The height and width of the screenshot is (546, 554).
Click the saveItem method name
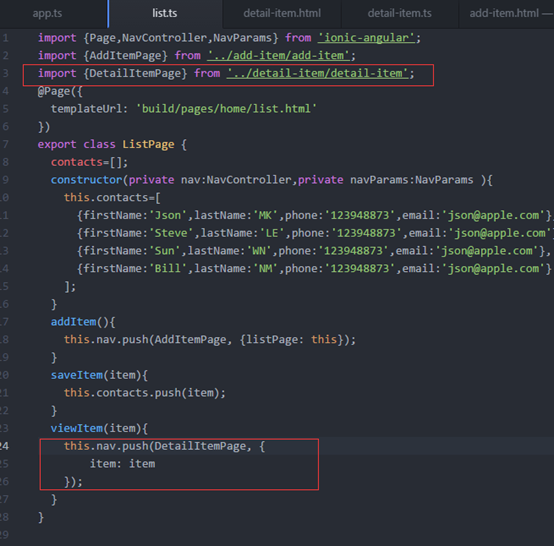[77, 375]
